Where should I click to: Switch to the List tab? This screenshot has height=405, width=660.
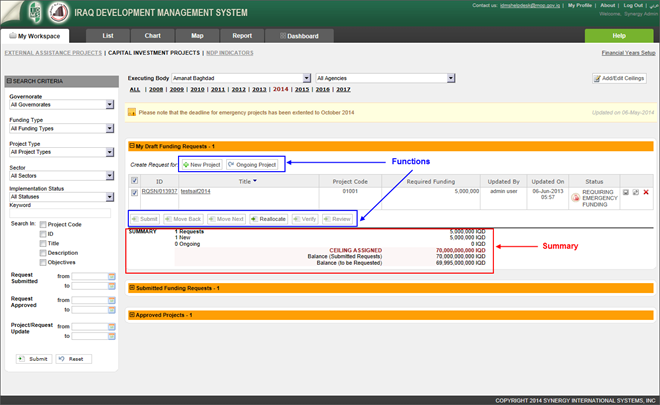point(108,36)
